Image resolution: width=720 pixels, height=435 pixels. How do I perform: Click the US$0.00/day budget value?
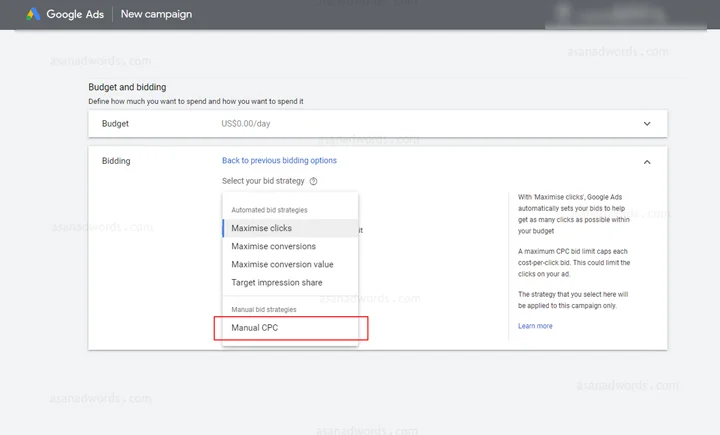tap(246, 124)
